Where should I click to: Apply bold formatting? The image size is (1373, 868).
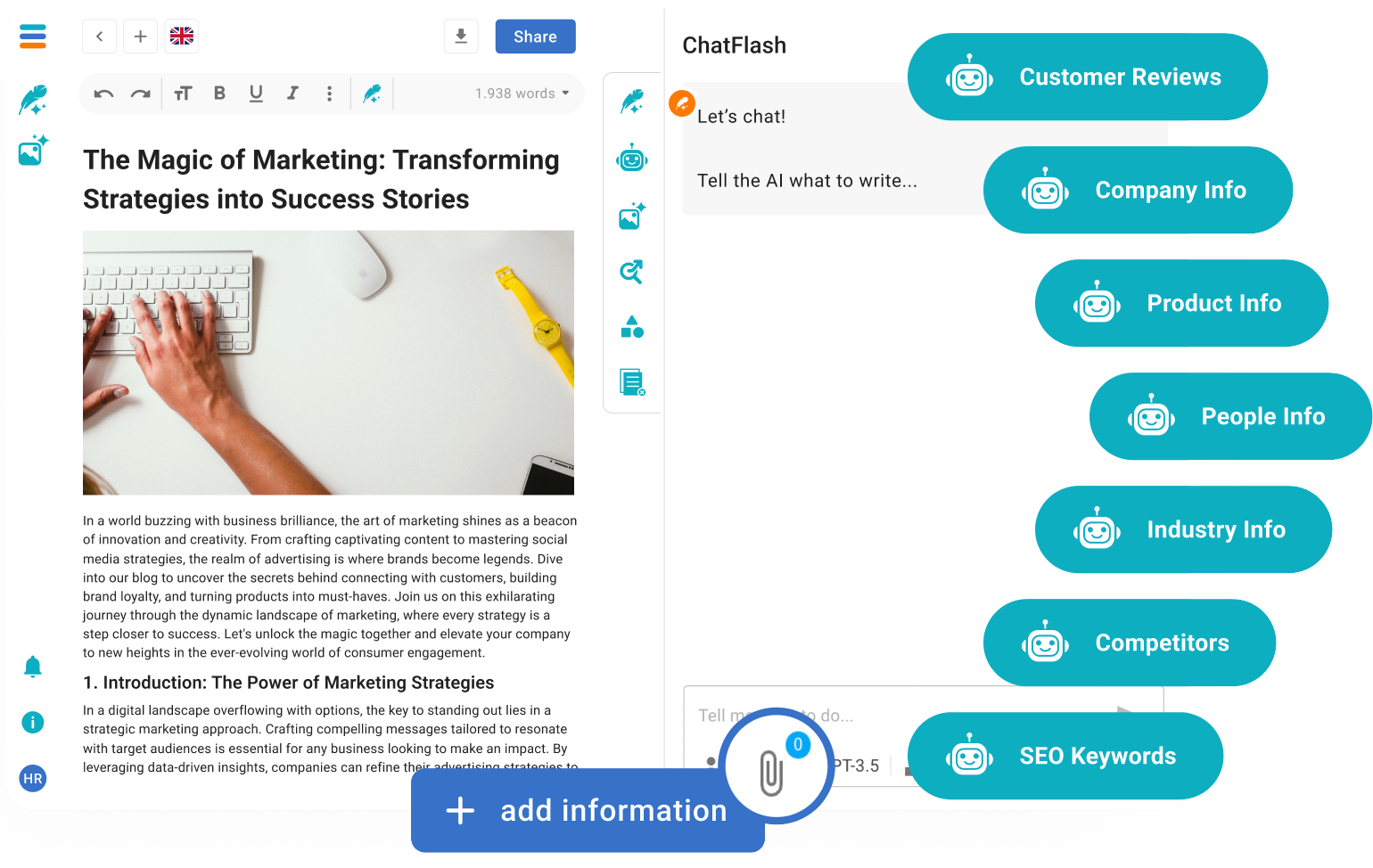coord(219,93)
